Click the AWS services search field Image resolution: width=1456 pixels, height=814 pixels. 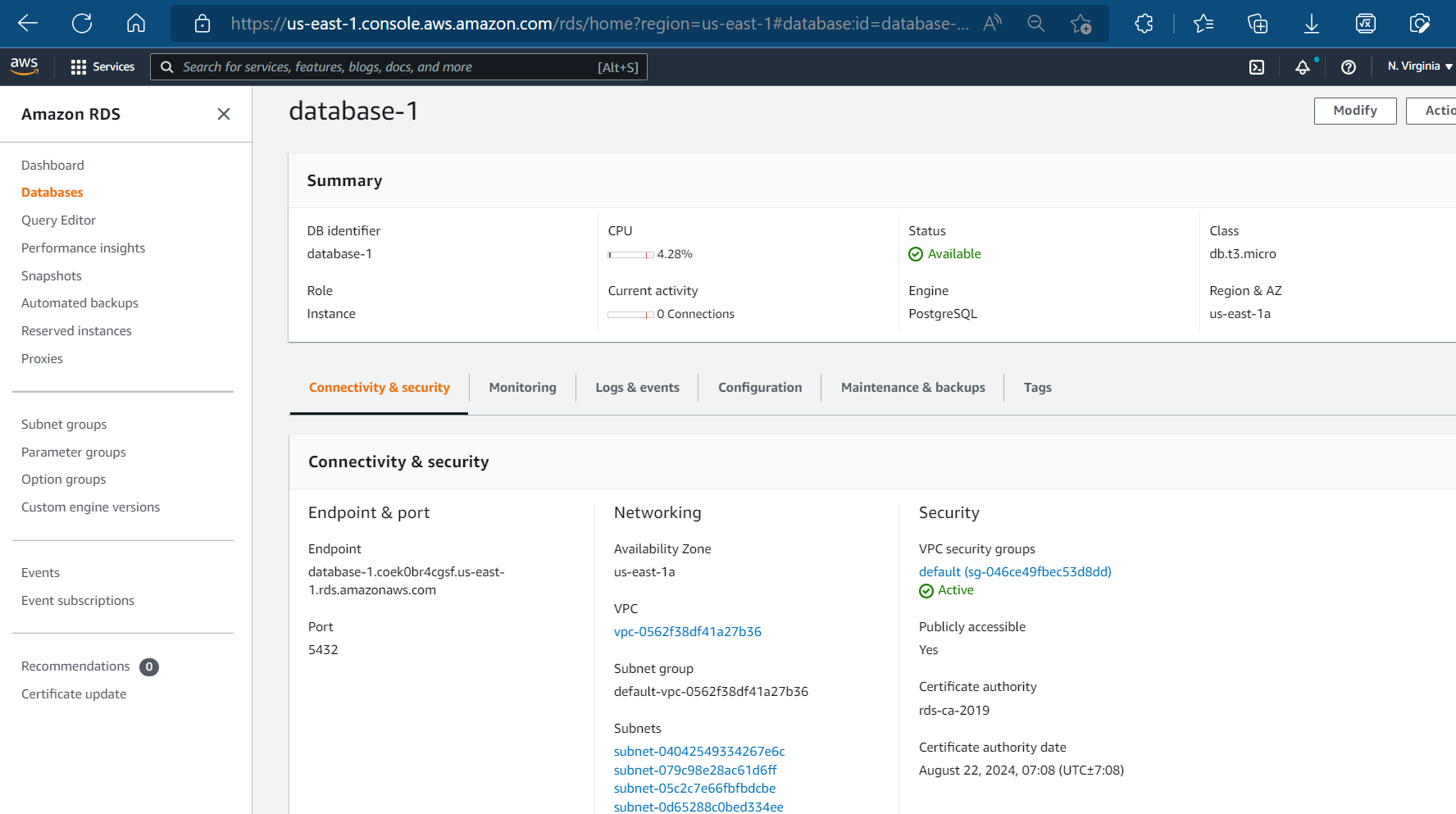click(398, 67)
